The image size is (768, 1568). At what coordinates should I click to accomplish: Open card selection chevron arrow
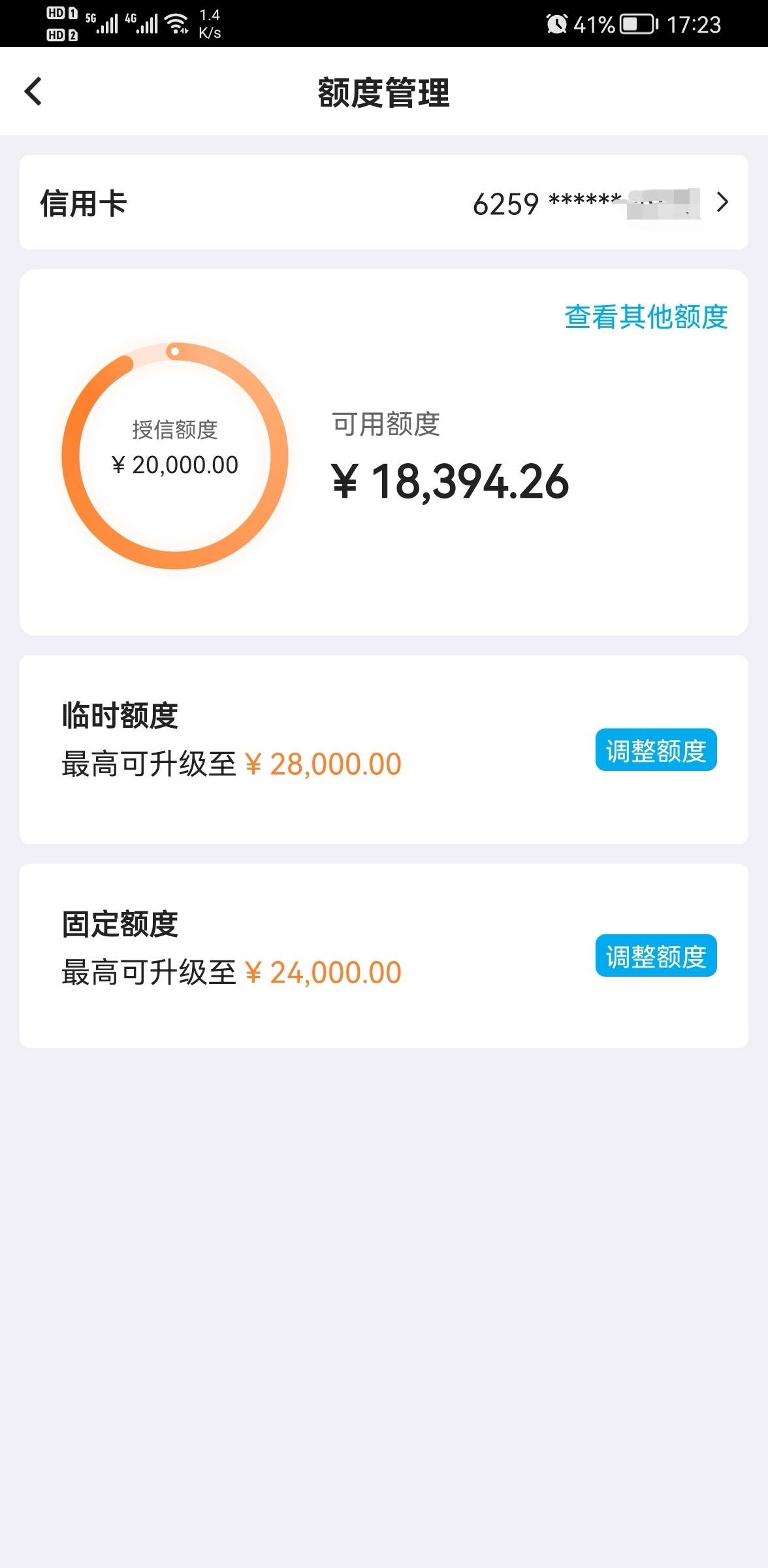[x=722, y=203]
